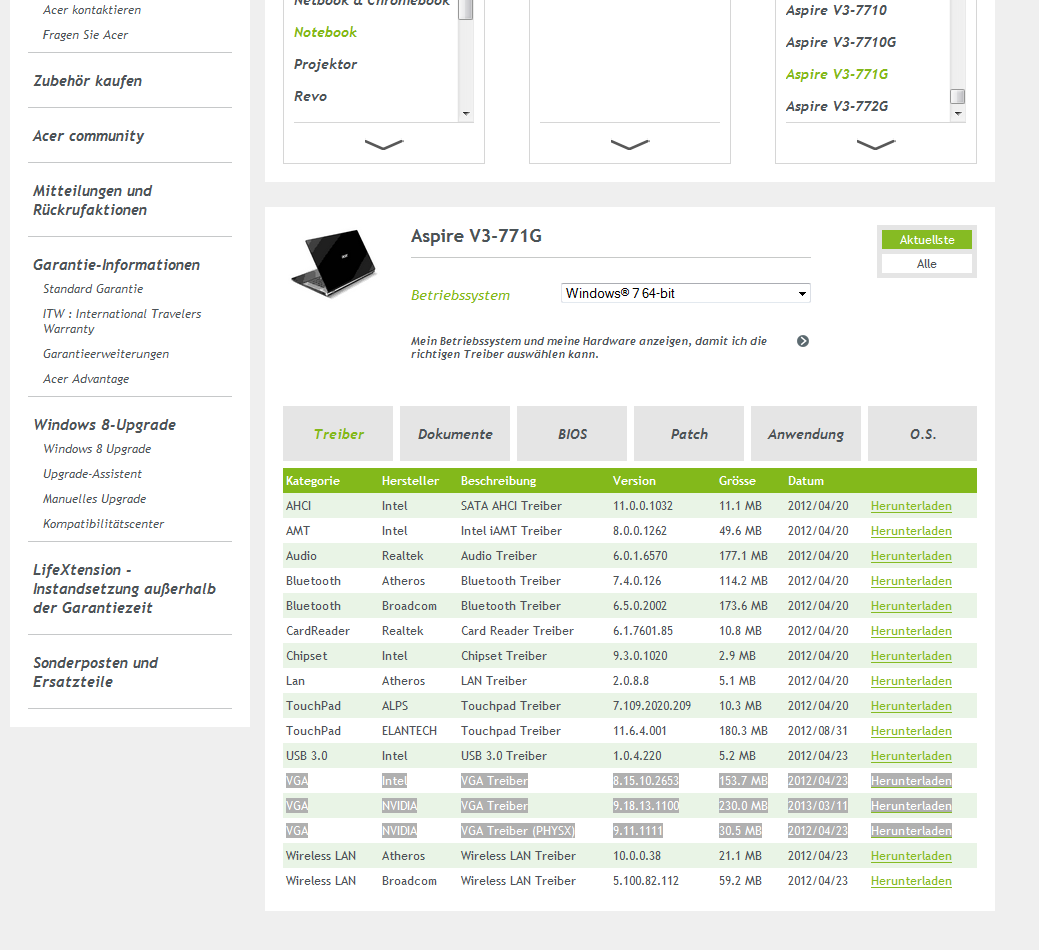Viewport: 1039px width, 950px height.
Task: Visit the Acer community link
Action: click(88, 136)
